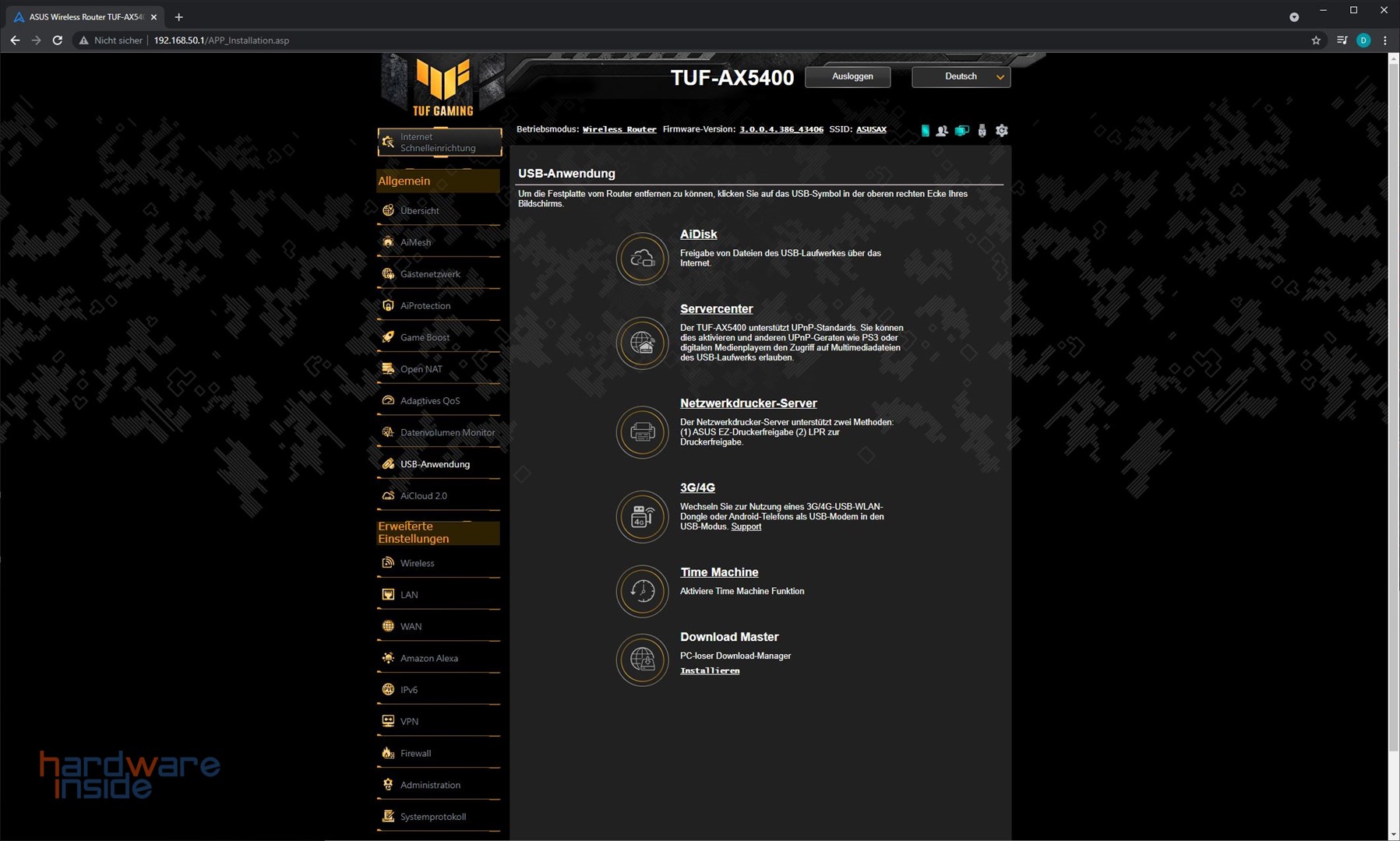Screen dimensions: 1400x841
Task: Open the Wireless settings menu item
Action: pos(417,563)
